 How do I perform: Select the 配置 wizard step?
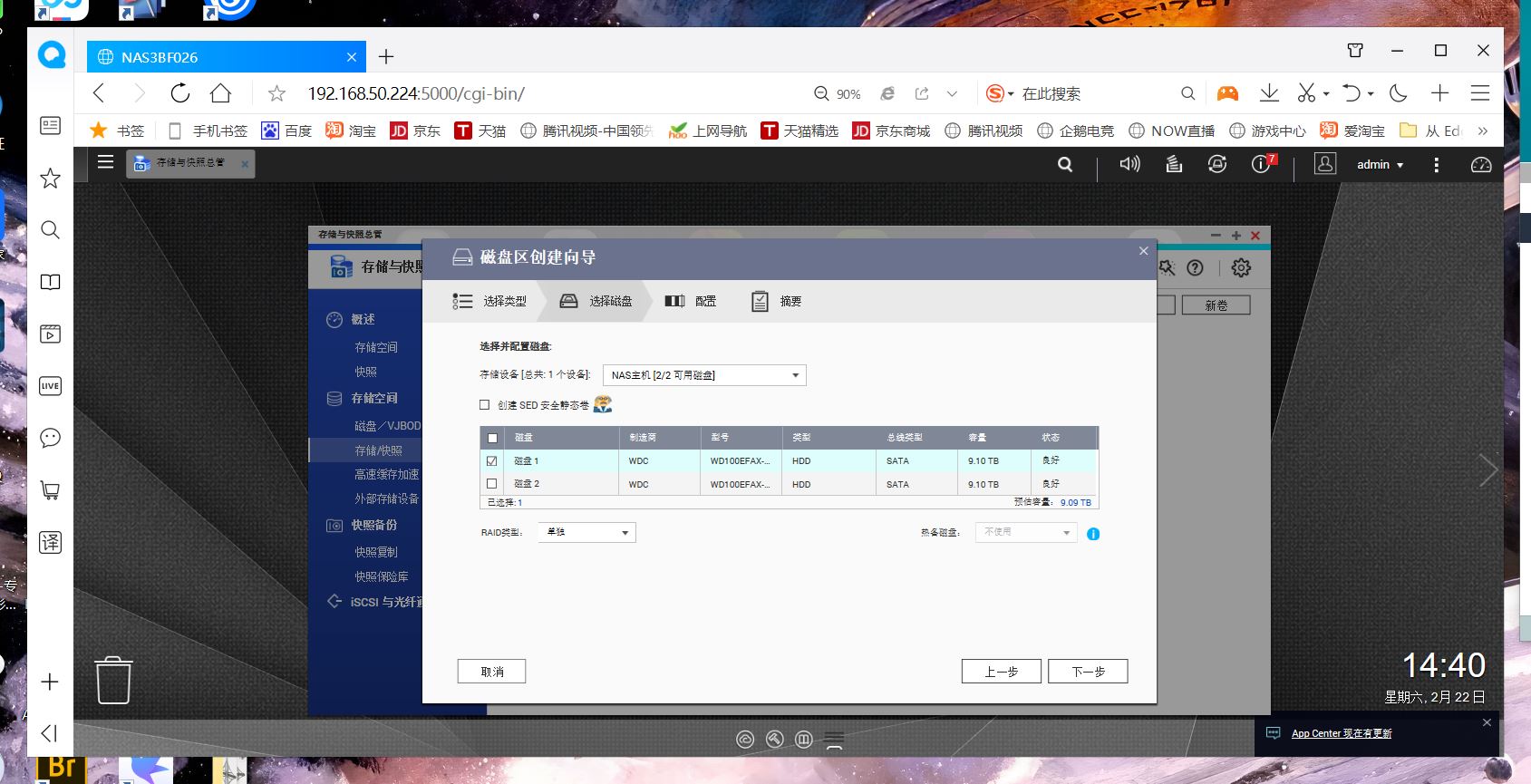[691, 301]
